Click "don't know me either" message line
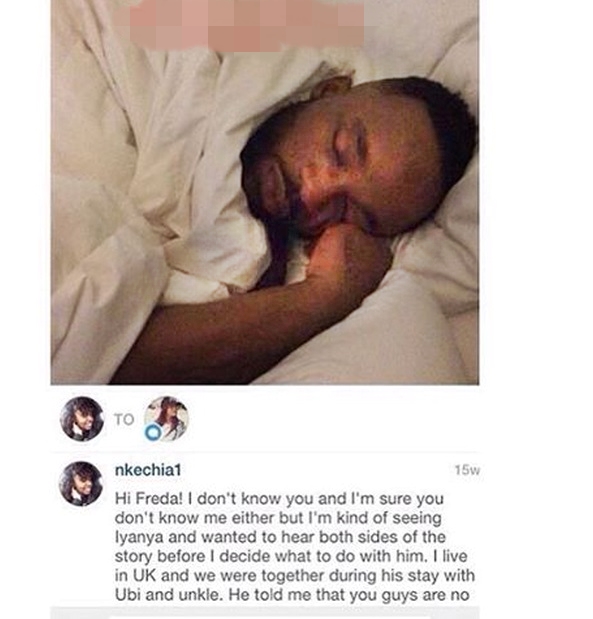 278,518
